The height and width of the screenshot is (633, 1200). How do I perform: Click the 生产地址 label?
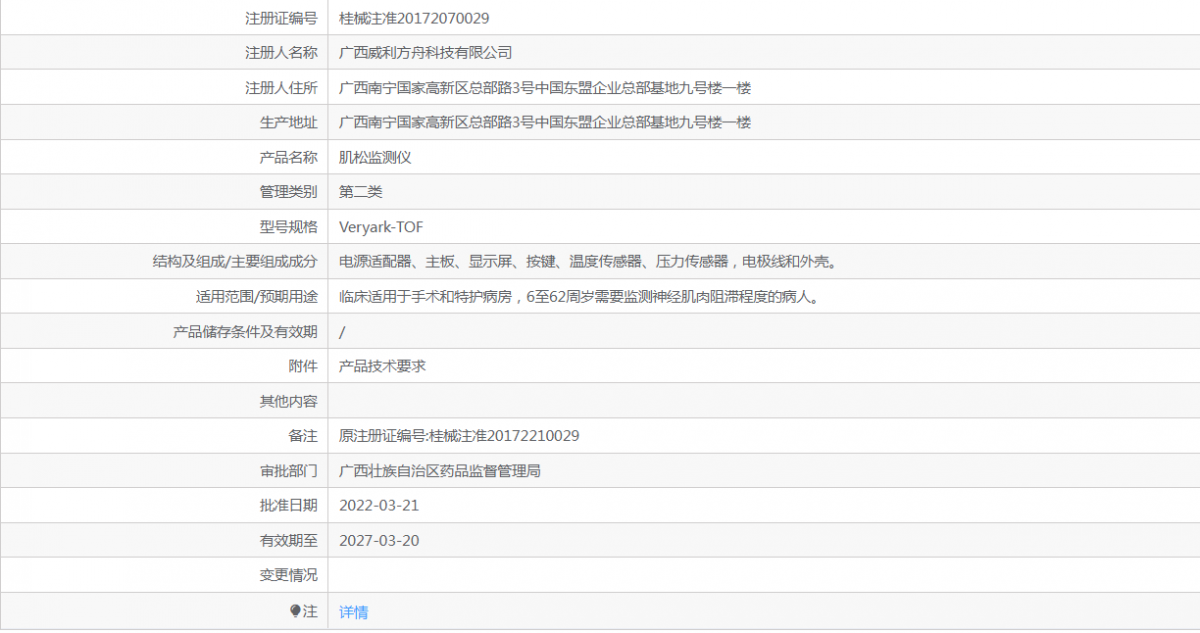pos(288,122)
